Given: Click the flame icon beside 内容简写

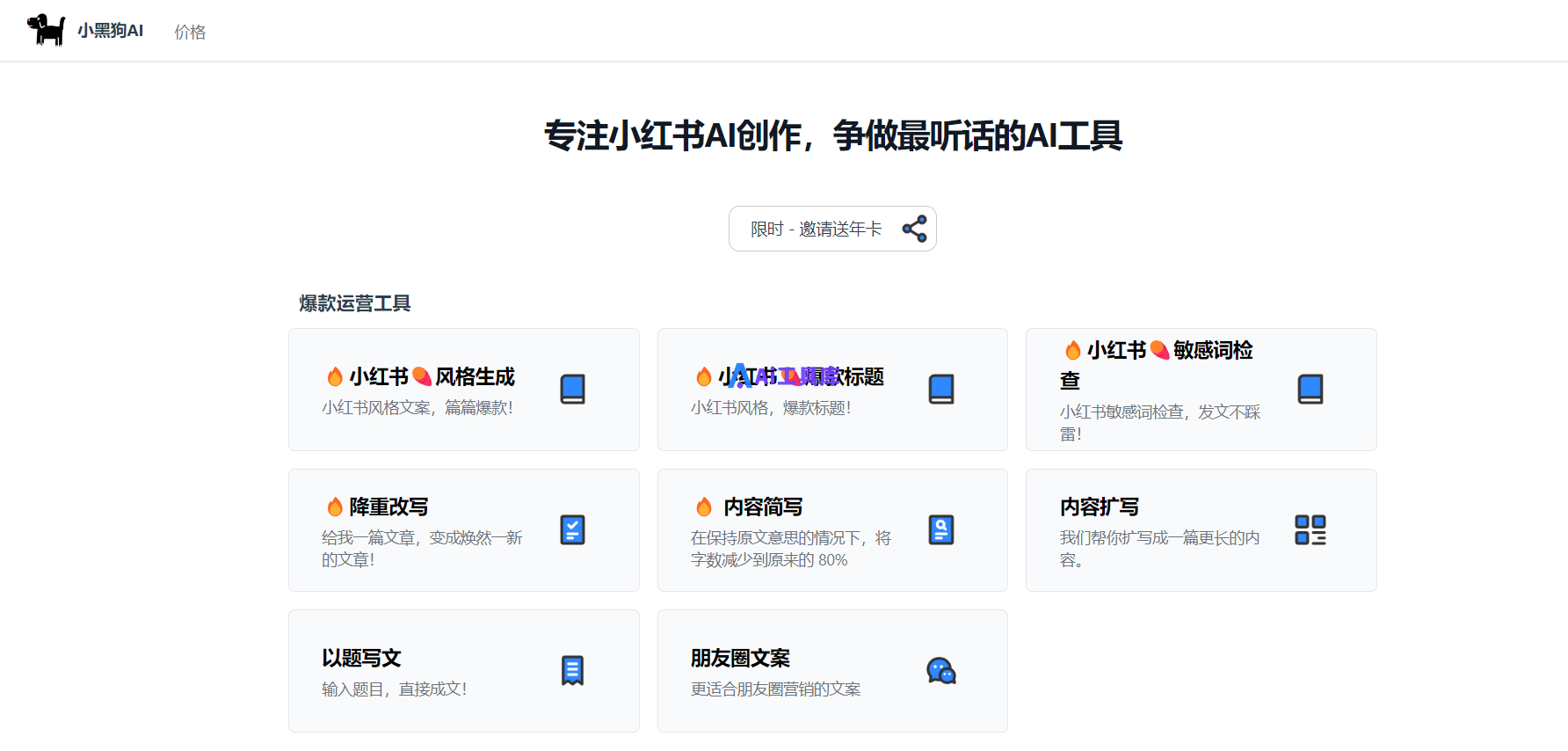Looking at the screenshot, I should pyautogui.click(x=704, y=507).
